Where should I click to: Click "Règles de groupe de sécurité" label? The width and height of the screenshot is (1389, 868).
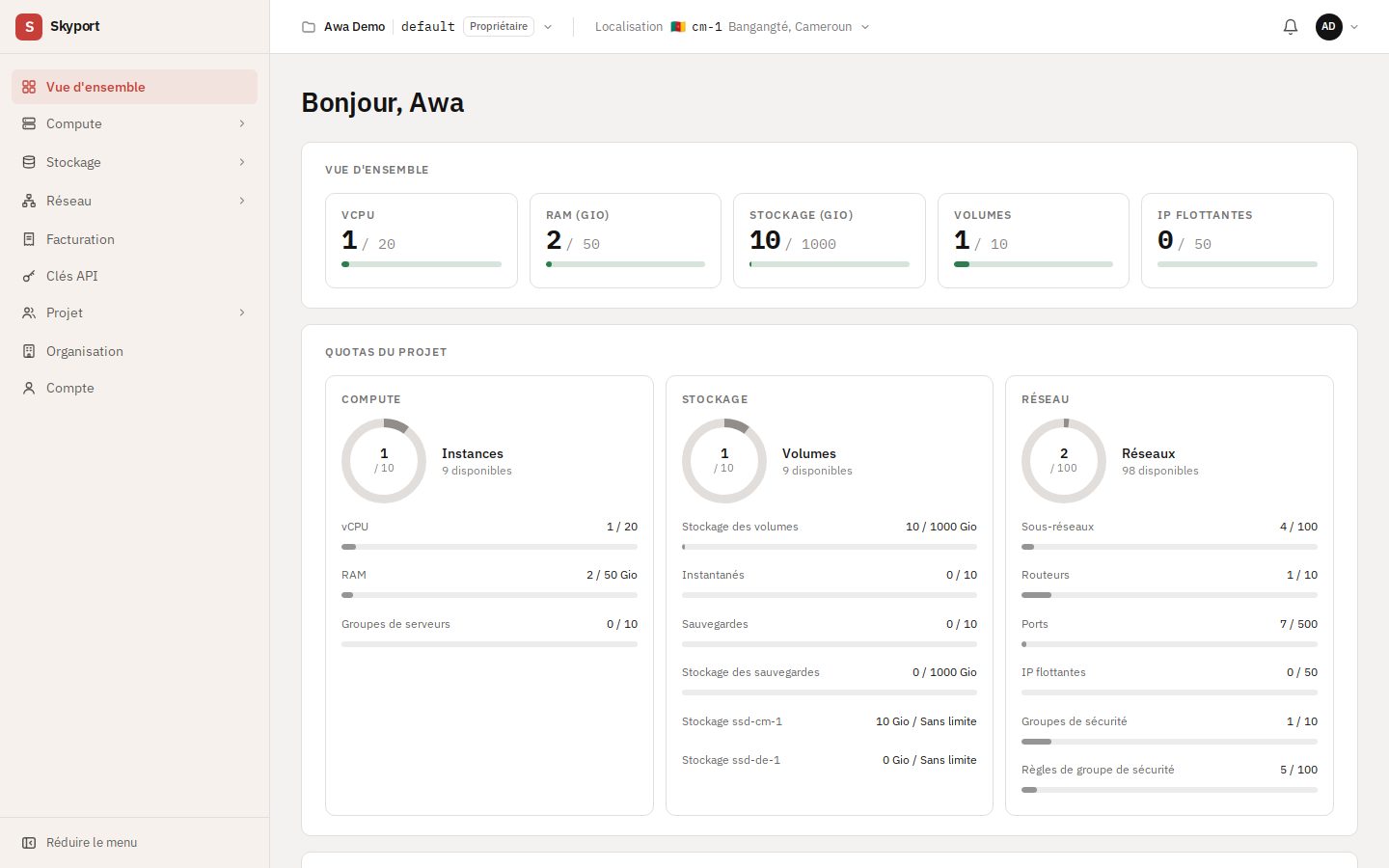1098,770
